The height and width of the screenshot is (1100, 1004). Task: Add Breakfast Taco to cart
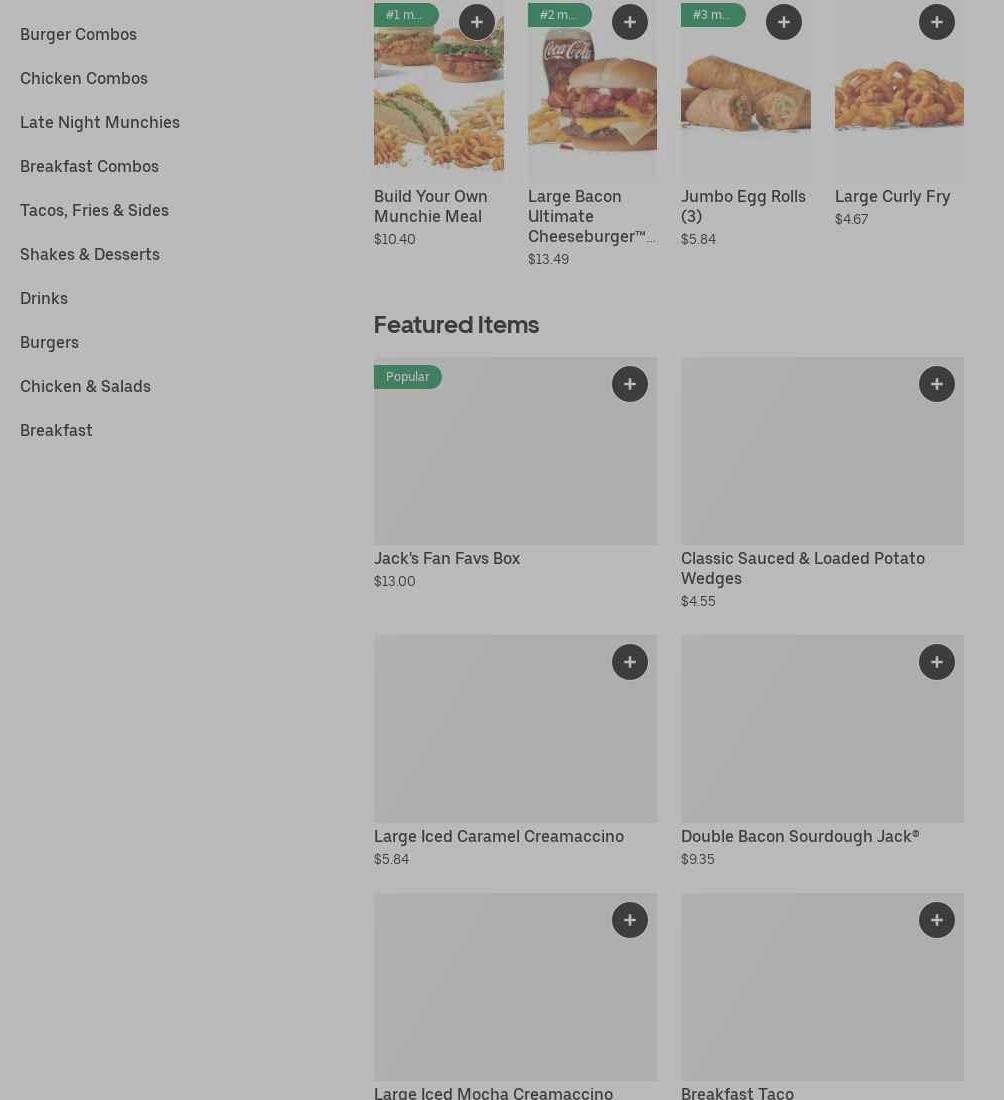936,920
